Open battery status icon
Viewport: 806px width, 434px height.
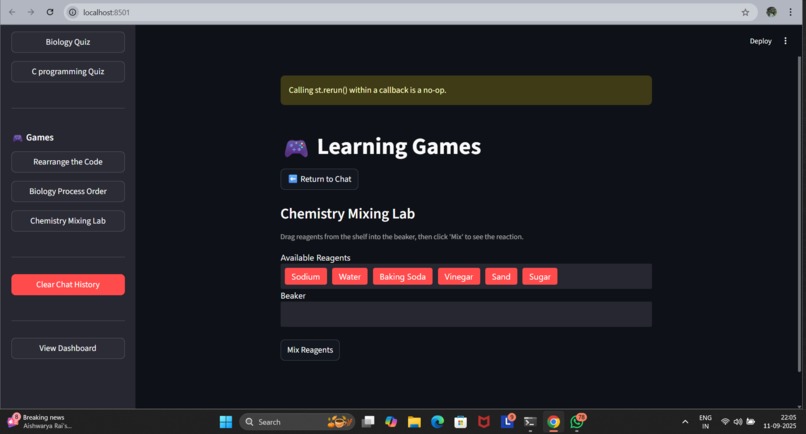(x=750, y=422)
